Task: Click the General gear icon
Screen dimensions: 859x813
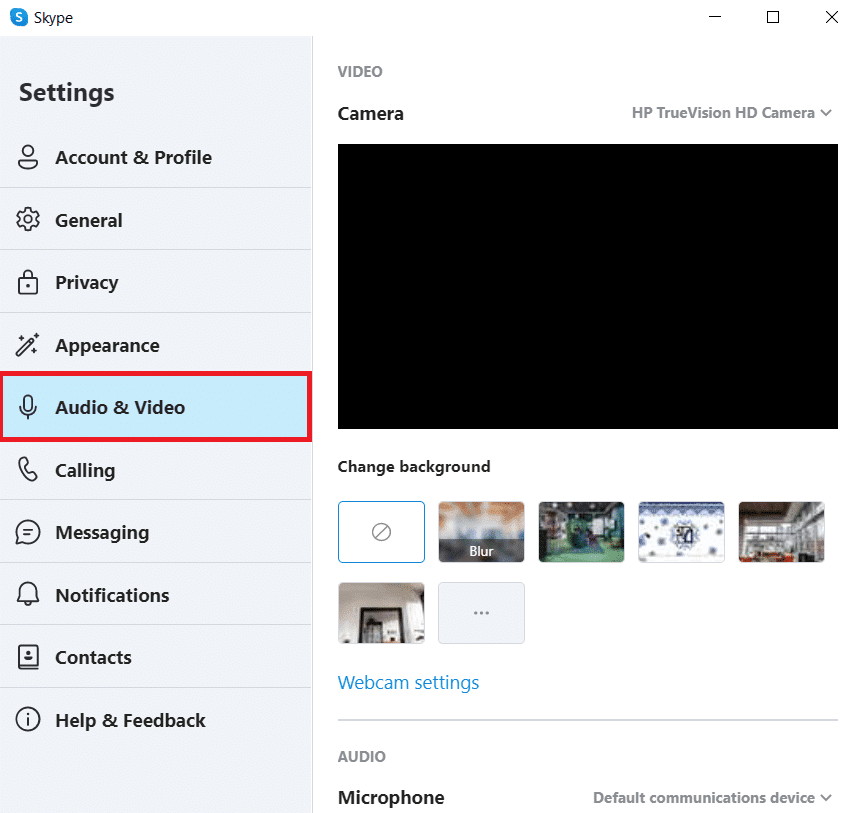Action: coord(28,220)
